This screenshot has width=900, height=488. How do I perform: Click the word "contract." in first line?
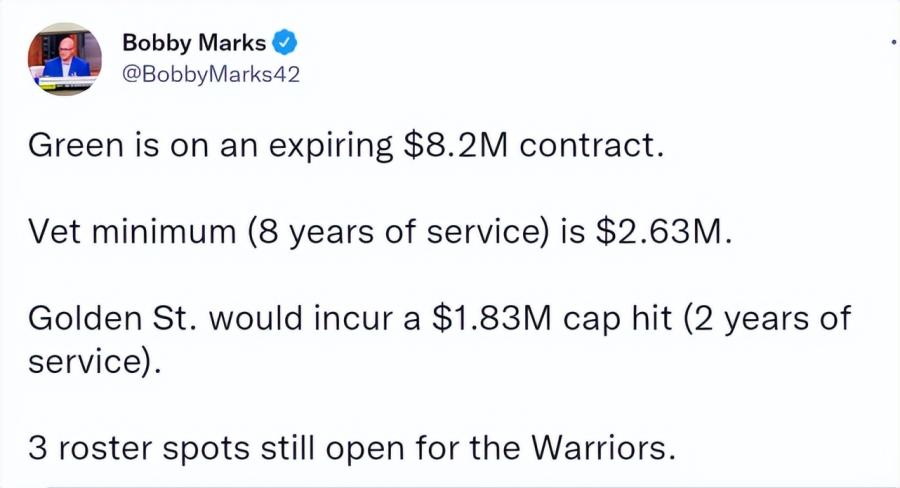tap(592, 145)
